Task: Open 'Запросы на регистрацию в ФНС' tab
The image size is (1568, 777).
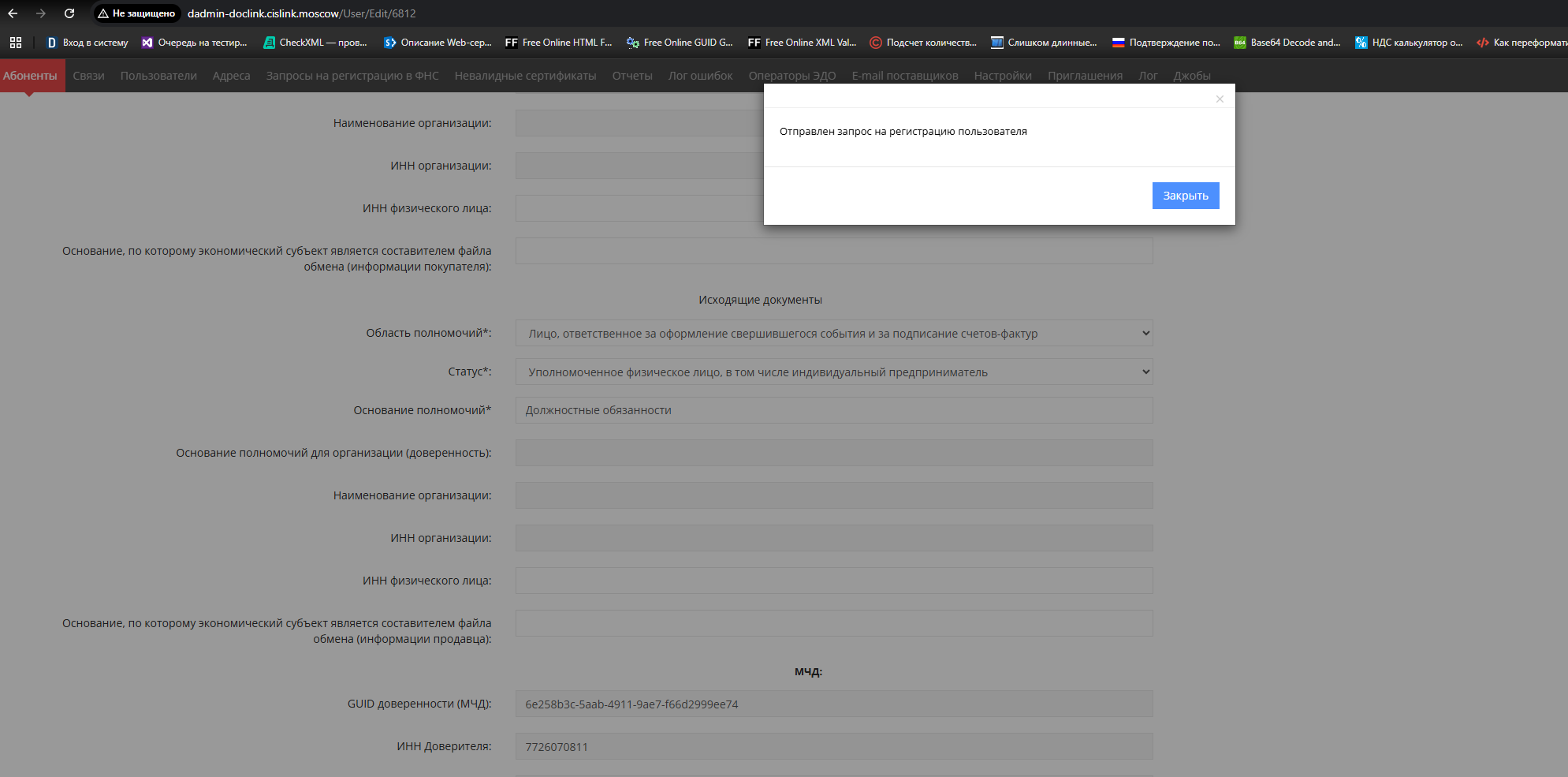Action: 352,76
